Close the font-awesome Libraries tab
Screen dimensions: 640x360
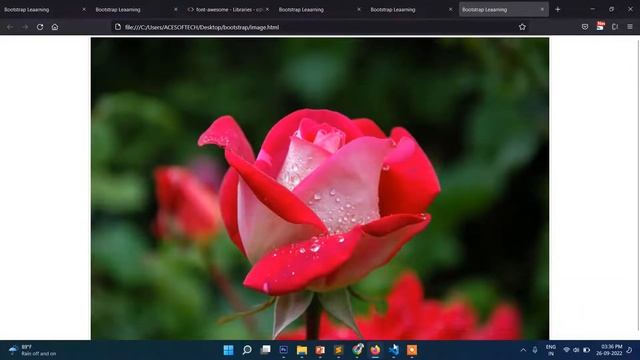pyautogui.click(x=267, y=9)
